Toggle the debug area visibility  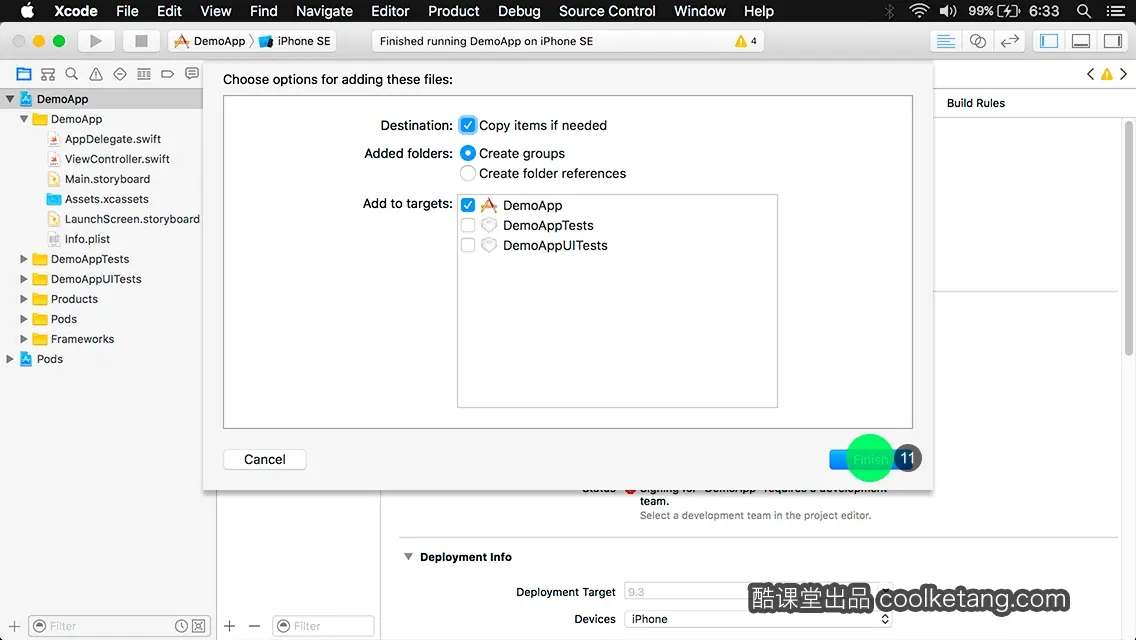1080,41
